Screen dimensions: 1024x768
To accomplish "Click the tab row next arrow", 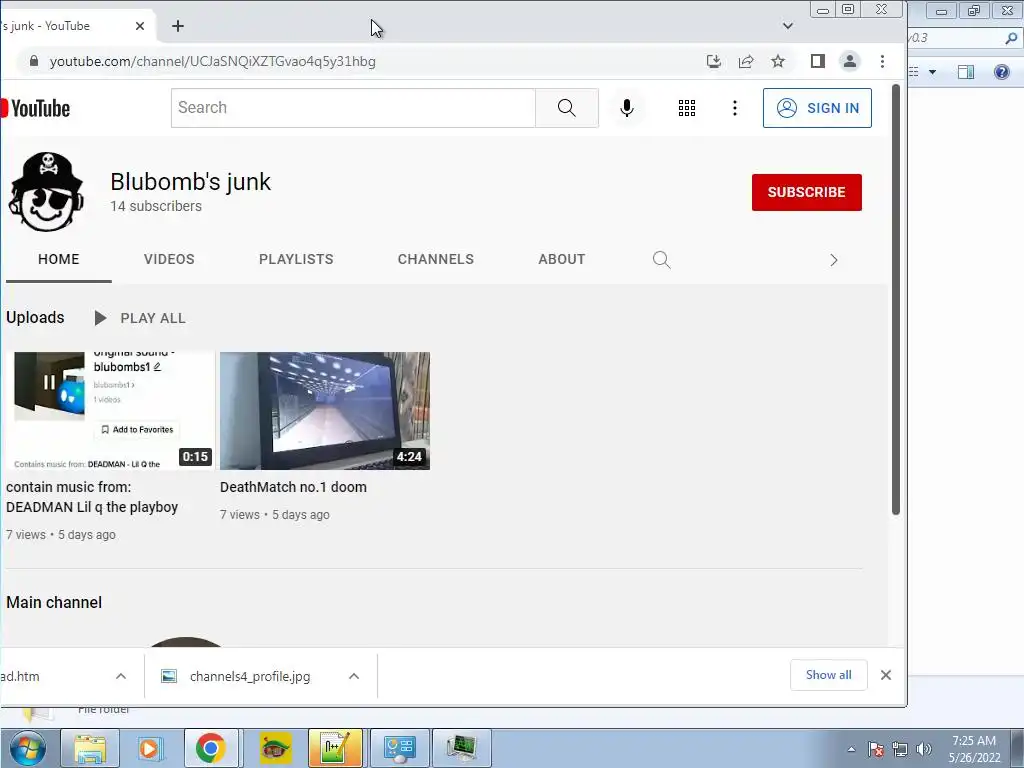I will click(833, 260).
